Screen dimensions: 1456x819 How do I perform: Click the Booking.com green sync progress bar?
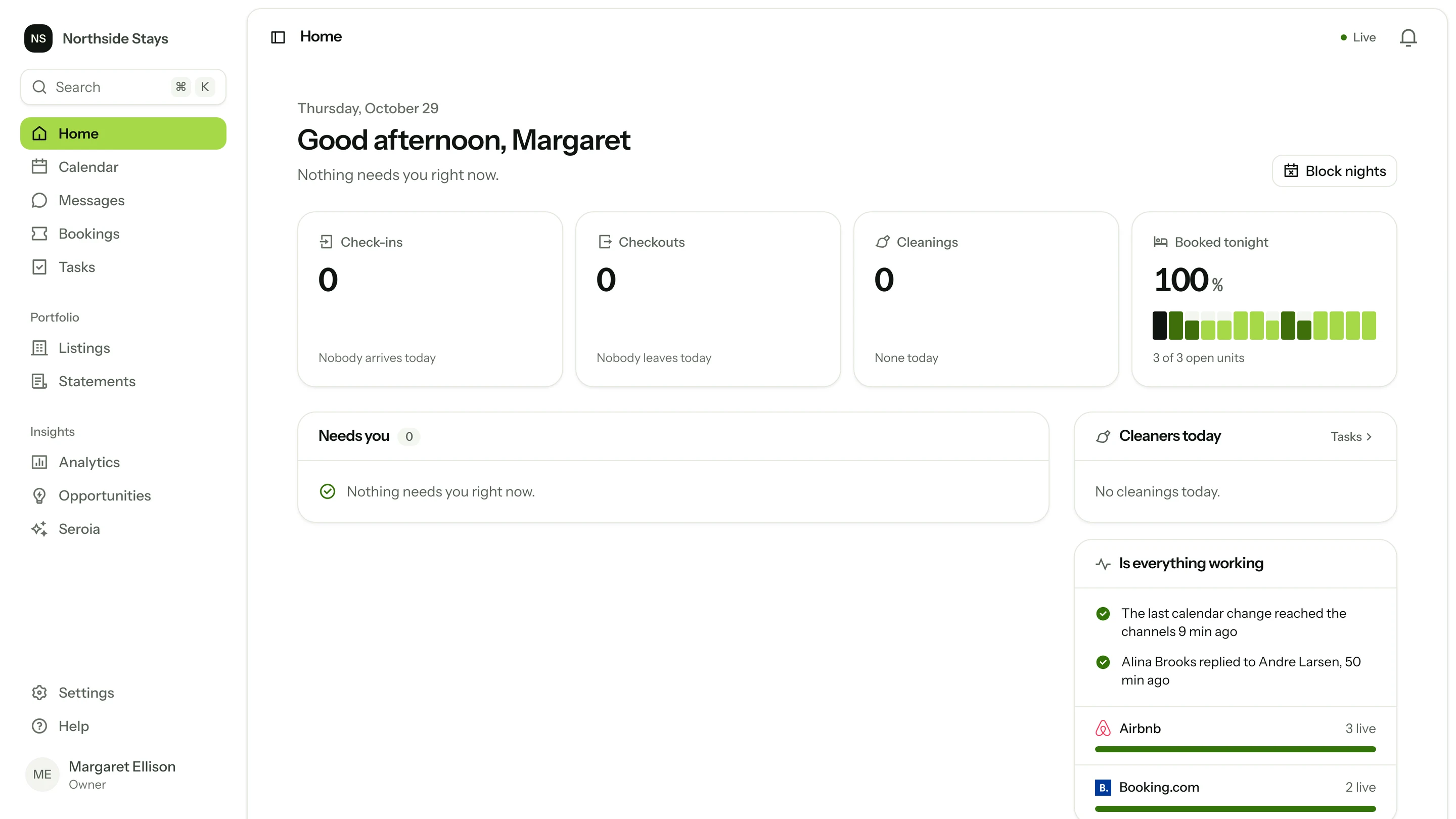pyautogui.click(x=1235, y=808)
